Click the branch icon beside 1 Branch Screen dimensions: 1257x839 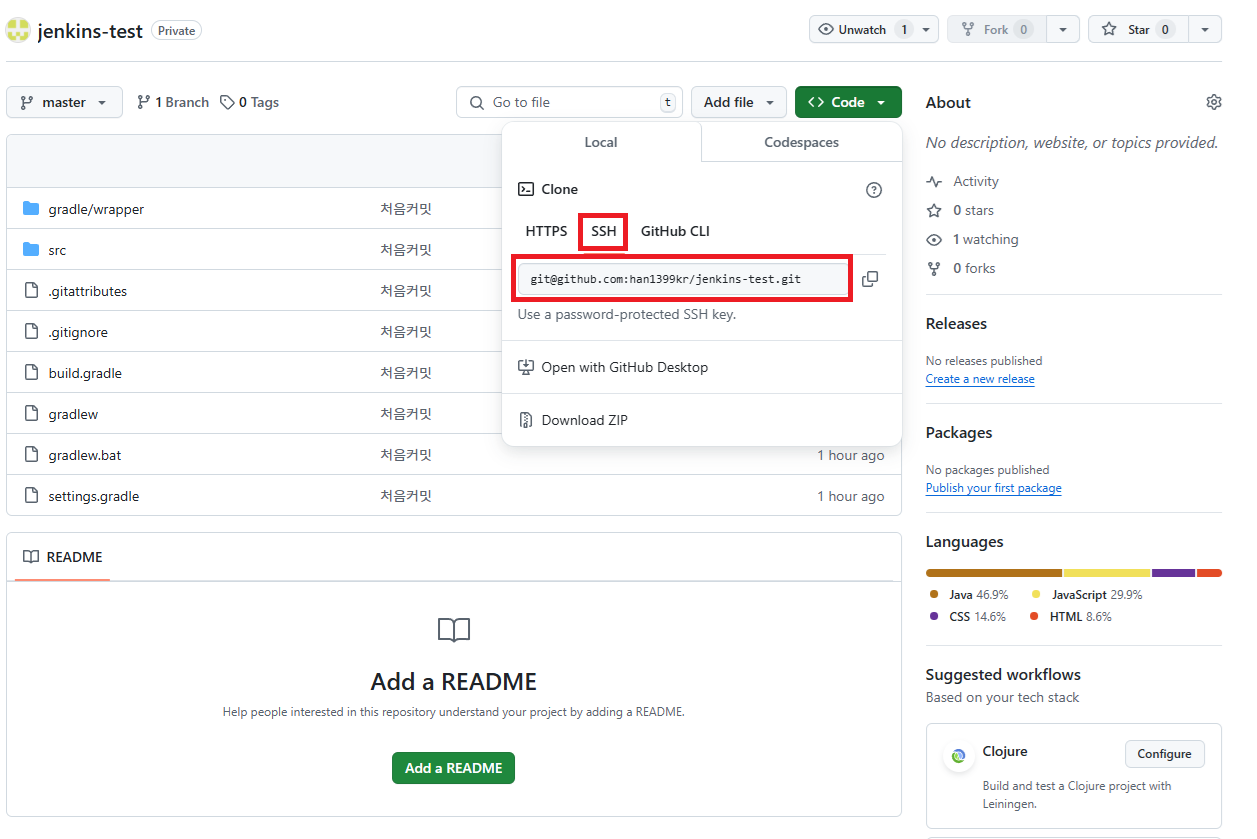(144, 102)
